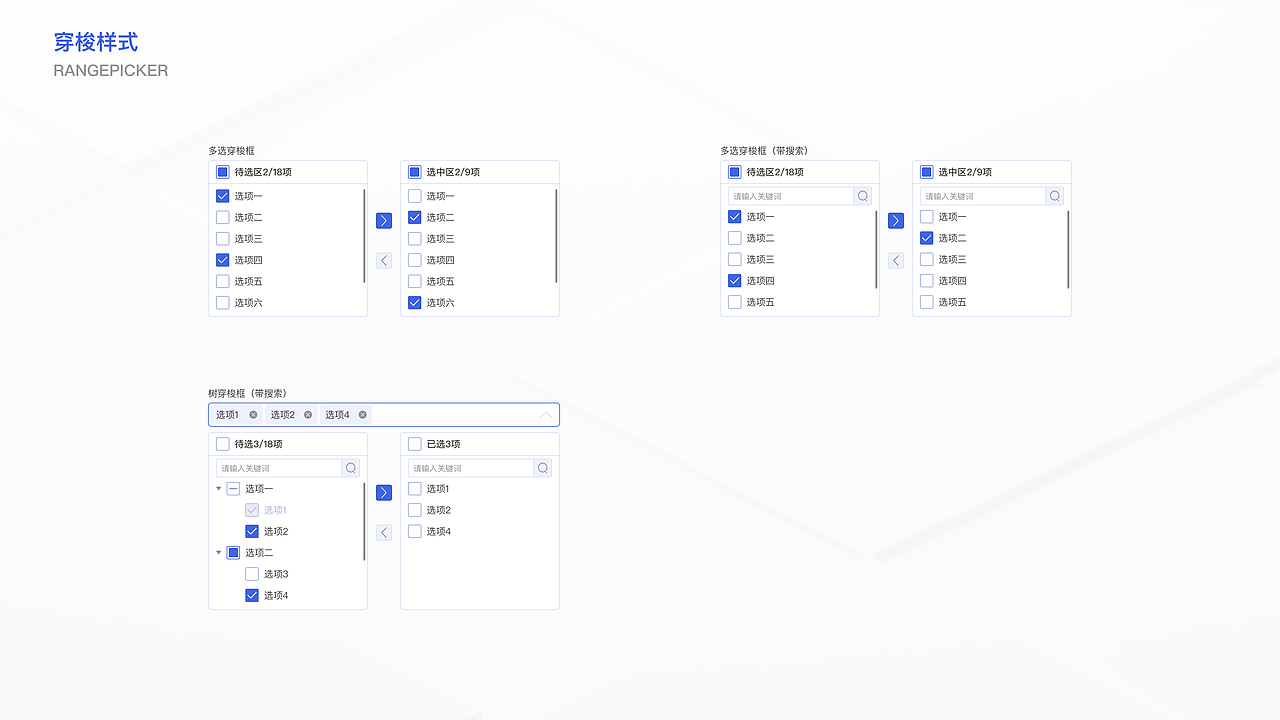Check 选项1 checkbox in the 已选3项 list

point(415,489)
